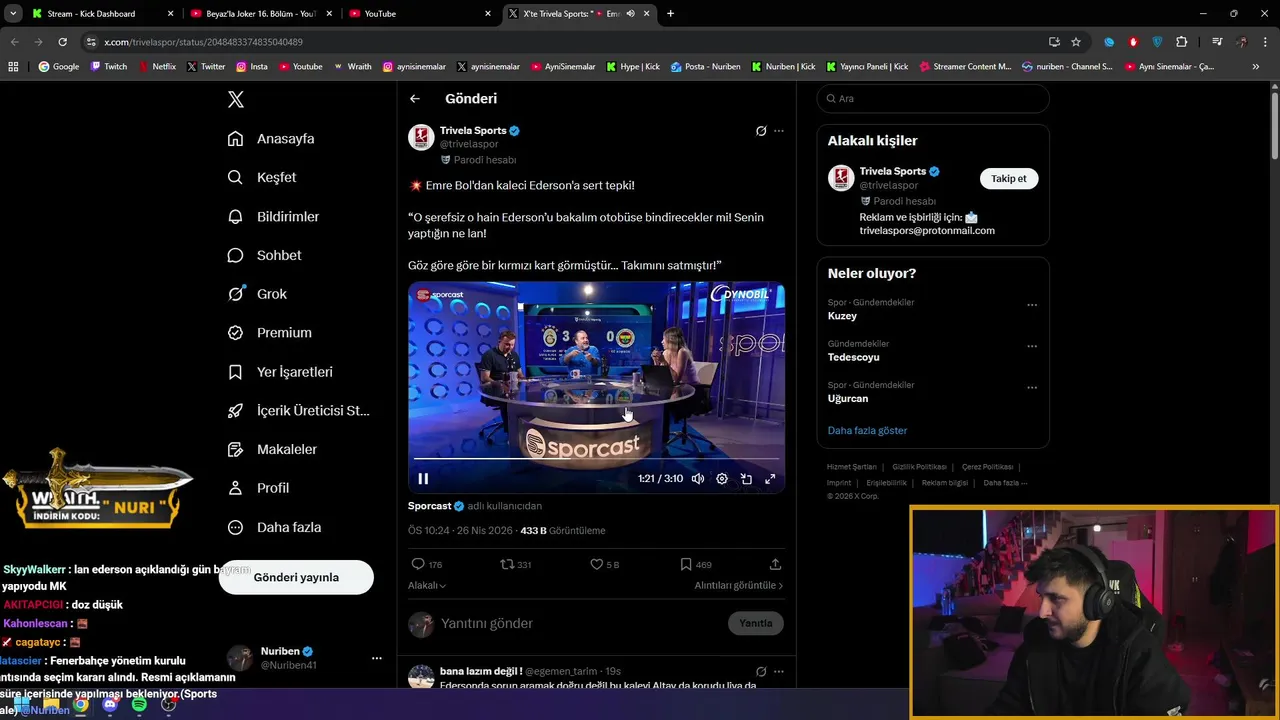1280x720 pixels.
Task: Open the X logo home icon
Action: (236, 99)
